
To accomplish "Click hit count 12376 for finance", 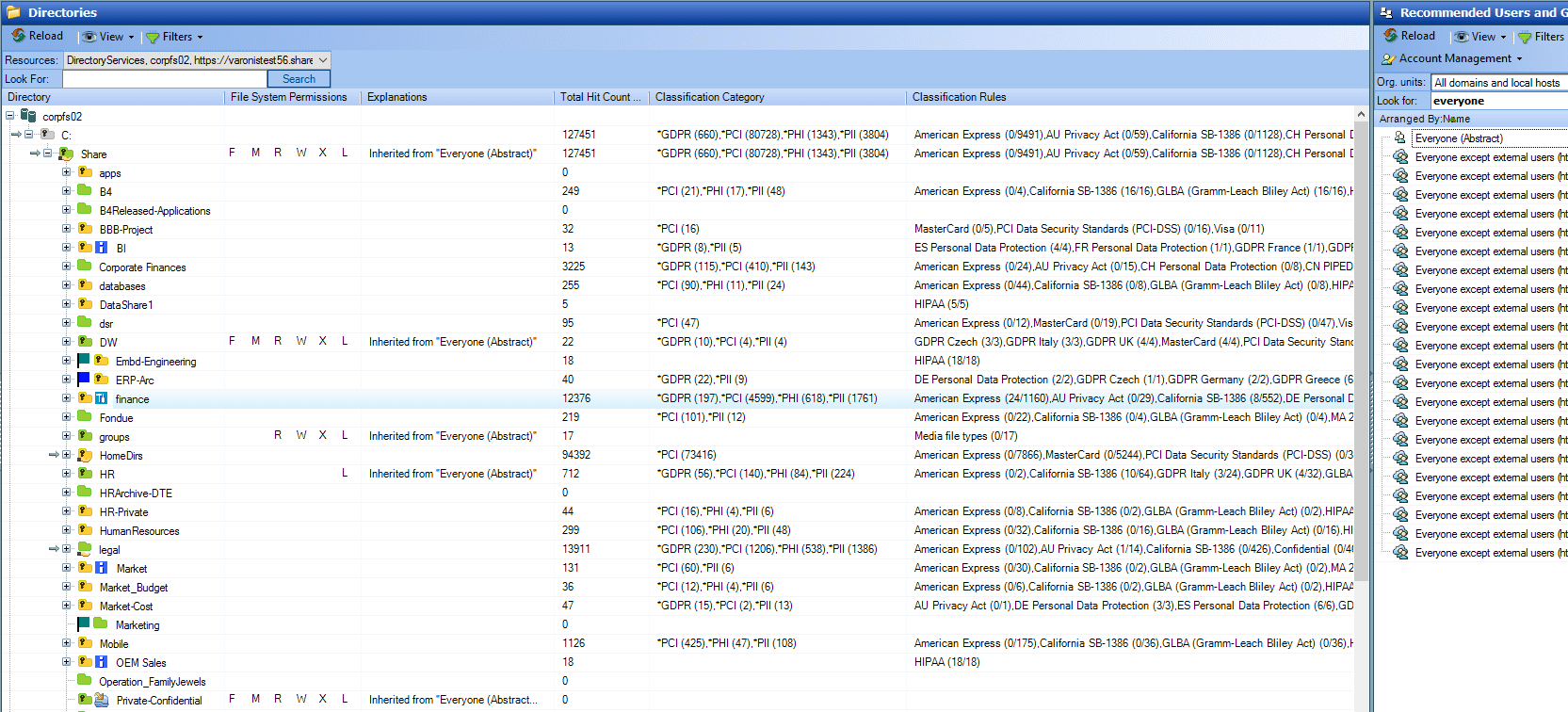I will (576, 398).
